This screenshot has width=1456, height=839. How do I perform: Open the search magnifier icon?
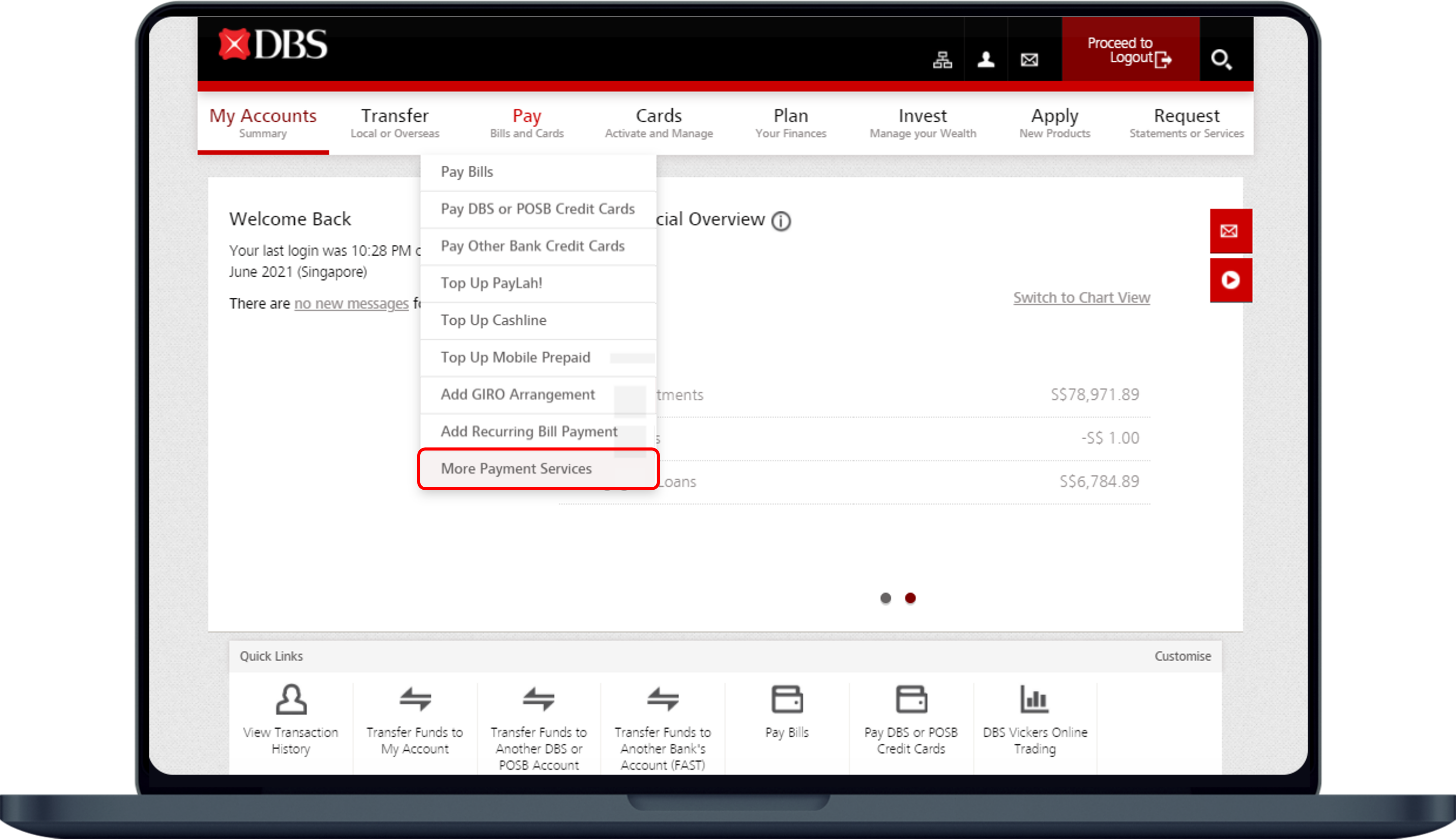pos(1221,59)
